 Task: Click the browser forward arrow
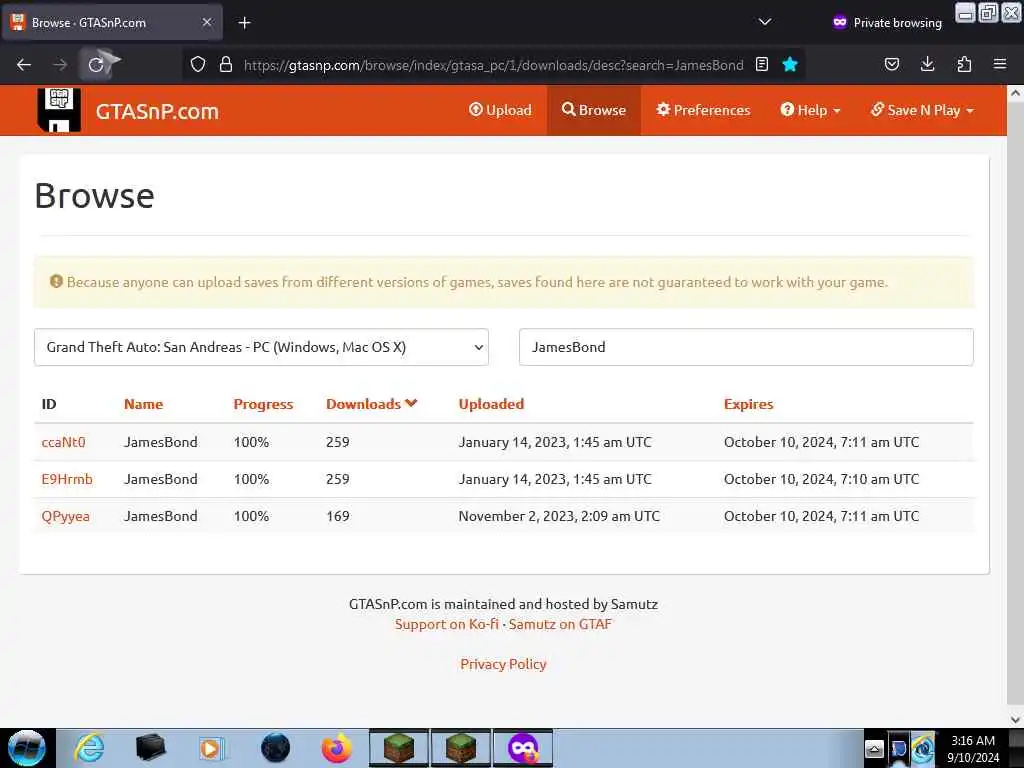(x=60, y=65)
